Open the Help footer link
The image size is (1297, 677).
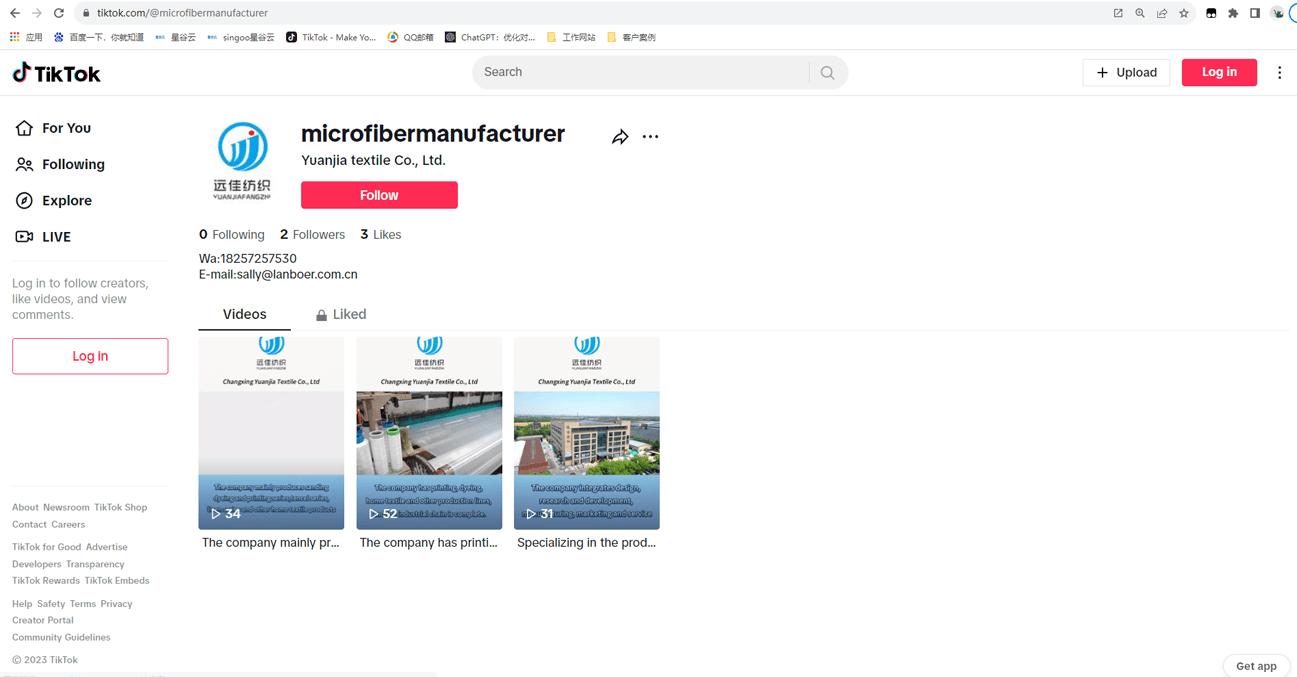[22, 604]
